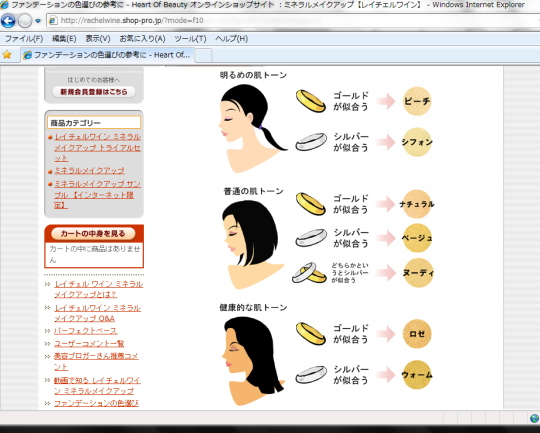Click the Favorites star icon
Viewport: 540px width, 433px height.
click(7, 54)
